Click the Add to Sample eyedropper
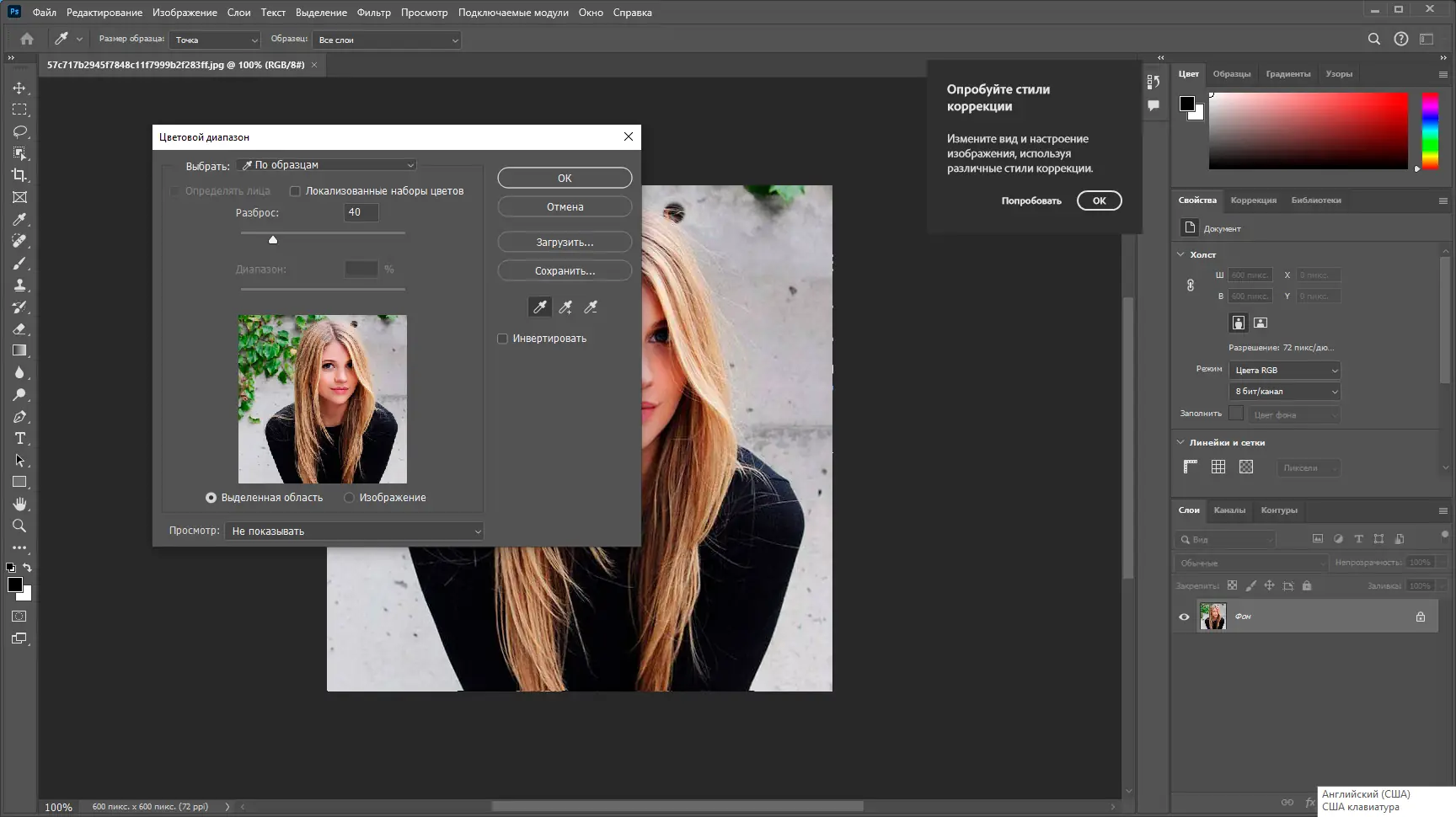This screenshot has height=817, width=1456. coord(565,307)
